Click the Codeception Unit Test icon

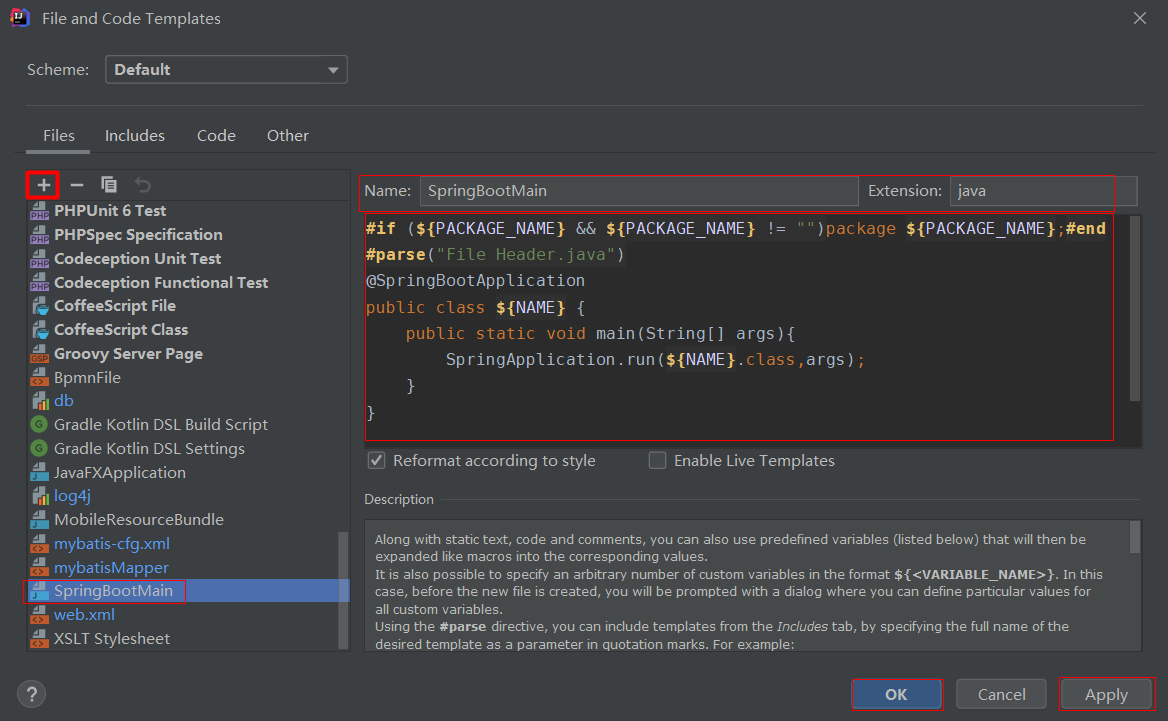[39, 258]
